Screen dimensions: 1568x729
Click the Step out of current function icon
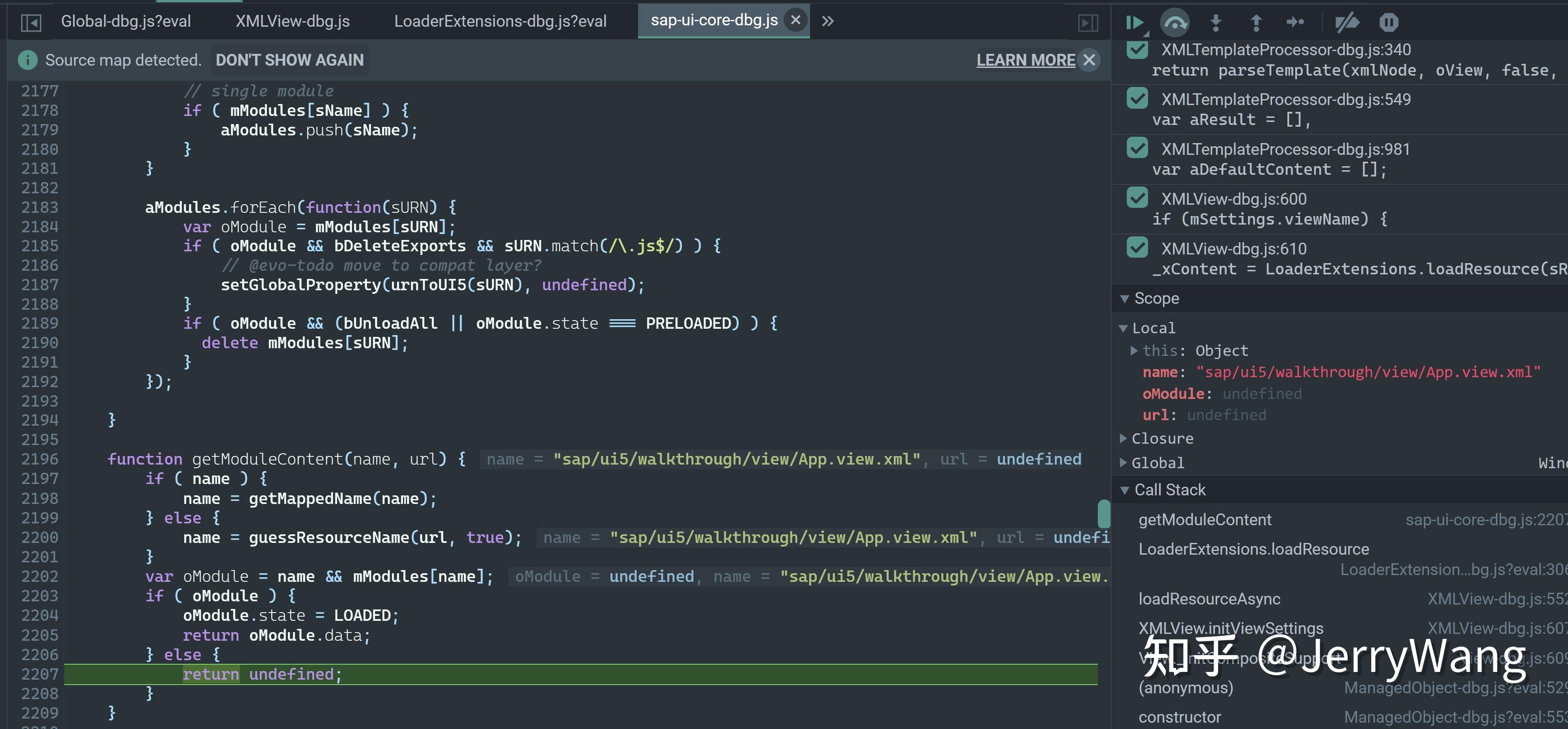click(x=1256, y=22)
